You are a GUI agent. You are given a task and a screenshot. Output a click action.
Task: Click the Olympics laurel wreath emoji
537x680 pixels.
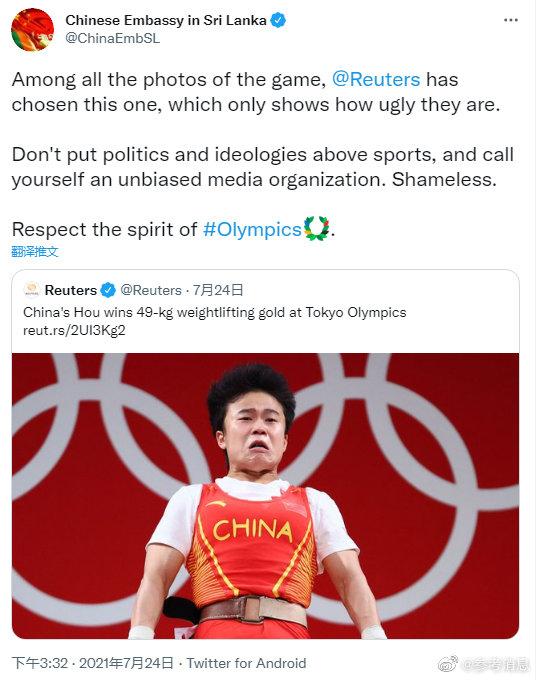tap(317, 229)
